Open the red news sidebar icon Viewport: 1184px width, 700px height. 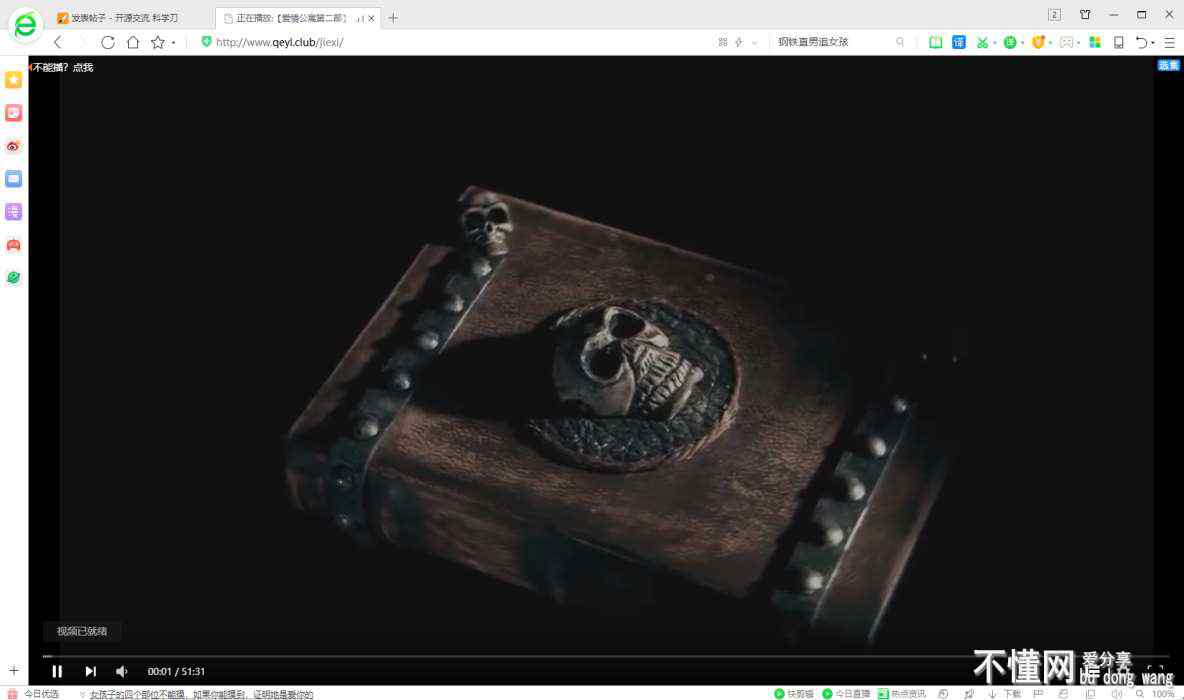[14, 113]
